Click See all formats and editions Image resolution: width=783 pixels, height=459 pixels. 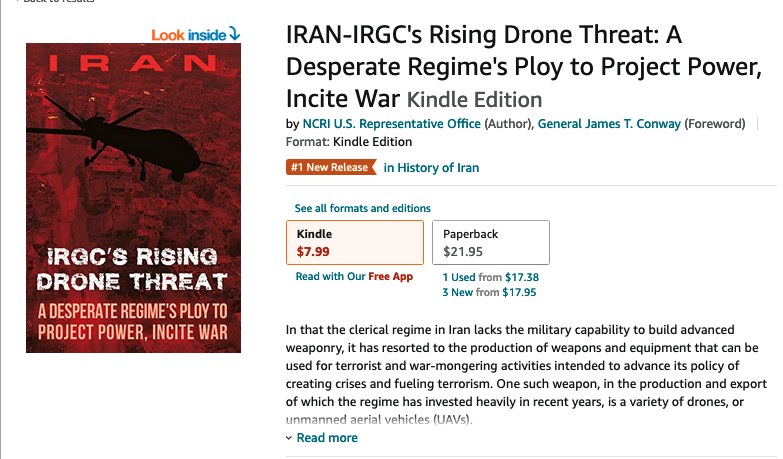point(362,208)
